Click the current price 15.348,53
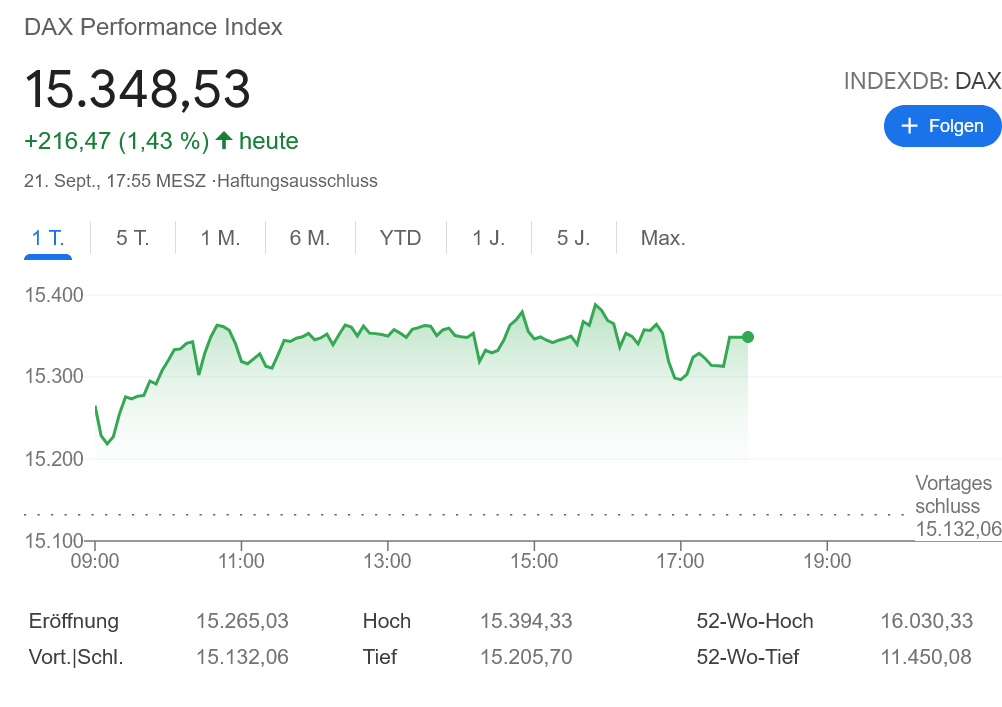Viewport: 1002px width, 707px height. (x=137, y=90)
